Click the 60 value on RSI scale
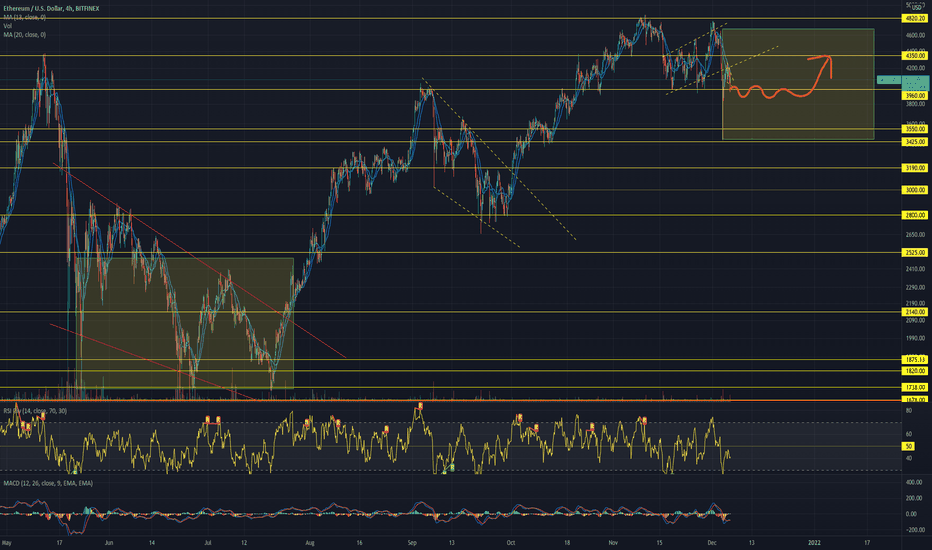Image resolution: width=932 pixels, height=550 pixels. coord(909,434)
